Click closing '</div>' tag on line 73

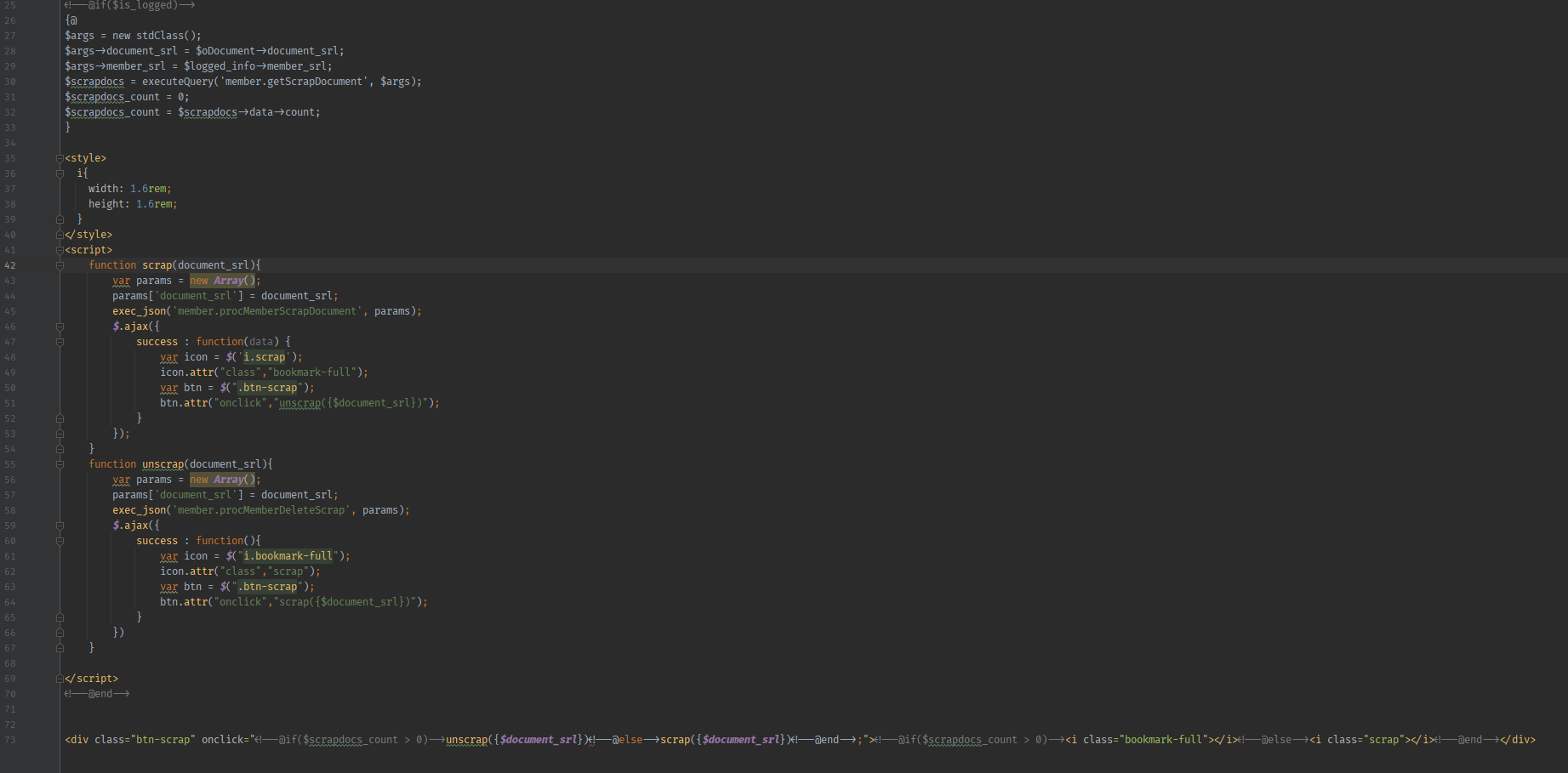click(x=1518, y=740)
